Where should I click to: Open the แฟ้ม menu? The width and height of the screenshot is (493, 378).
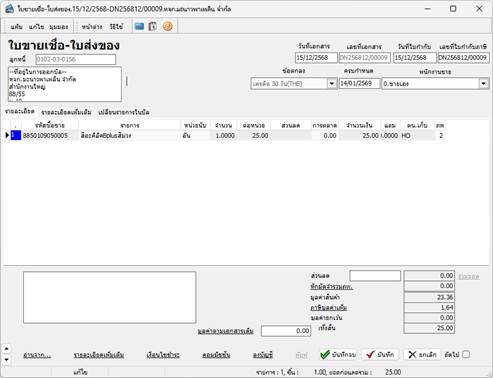(16, 27)
